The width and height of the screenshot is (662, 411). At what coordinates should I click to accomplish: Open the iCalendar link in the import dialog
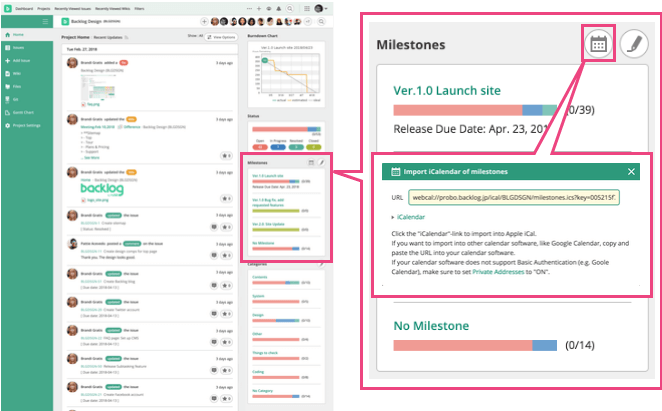[x=410, y=217]
